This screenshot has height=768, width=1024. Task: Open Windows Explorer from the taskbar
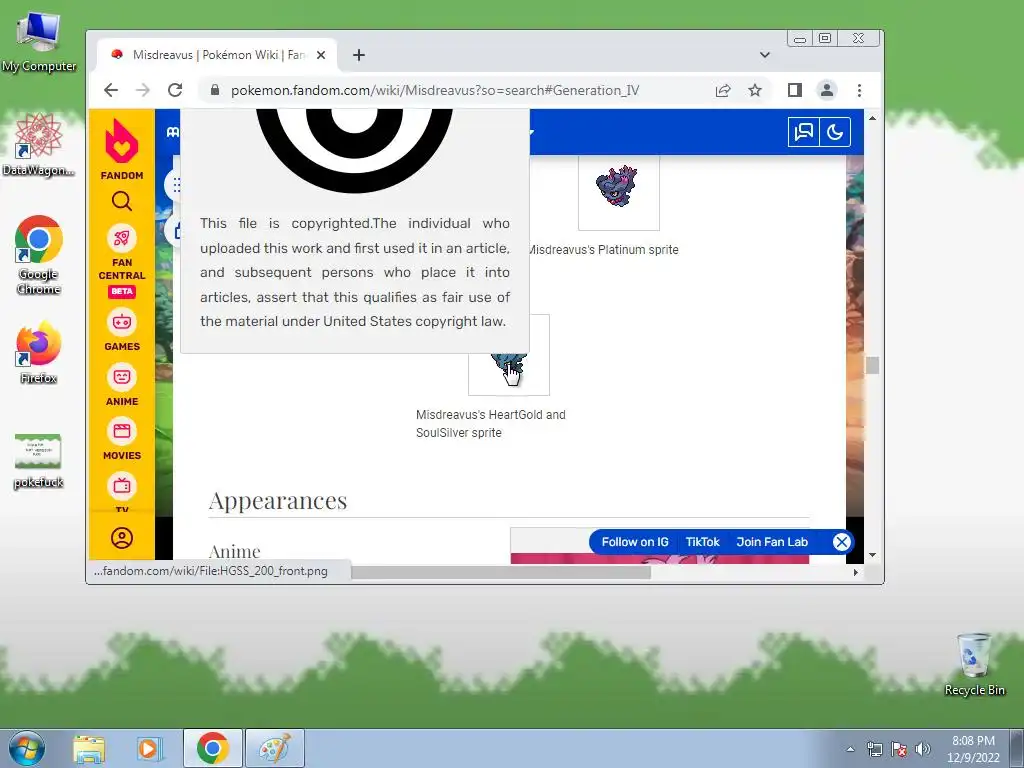pyautogui.click(x=89, y=748)
